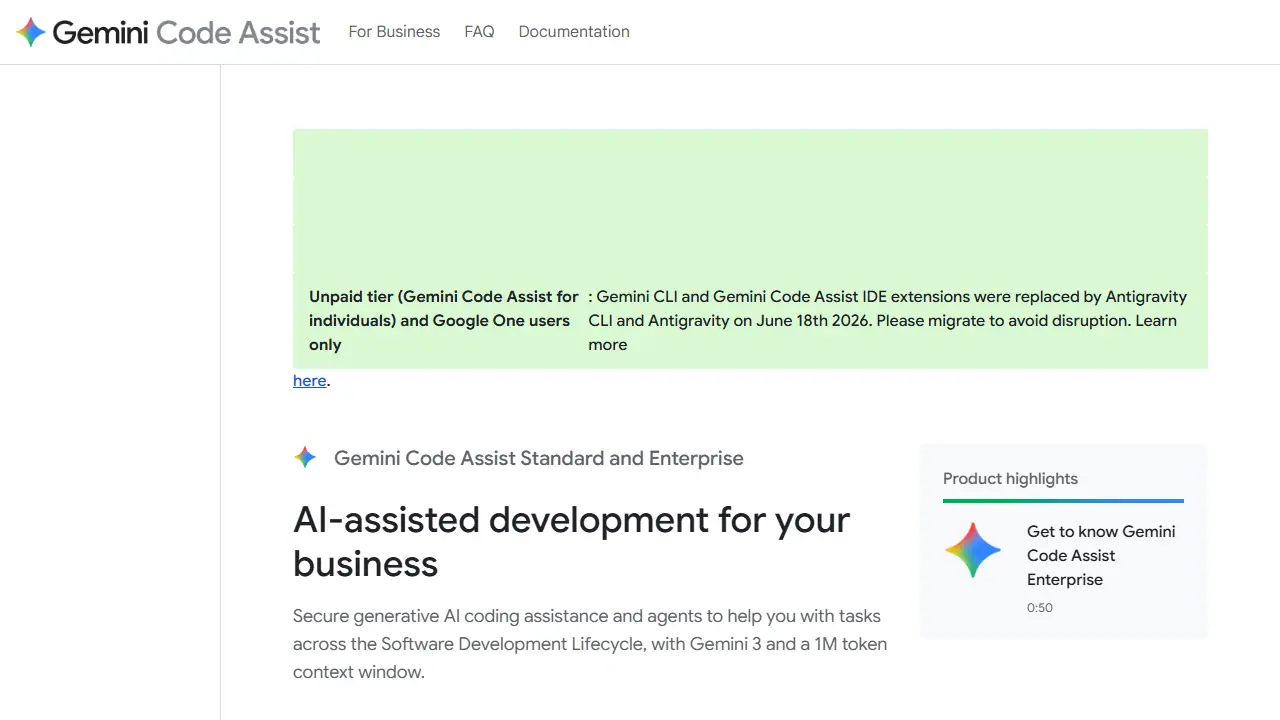The image size is (1280, 720).
Task: Click 'Gemini Code Assist Standard and Enterprise' text
Action: (x=539, y=459)
